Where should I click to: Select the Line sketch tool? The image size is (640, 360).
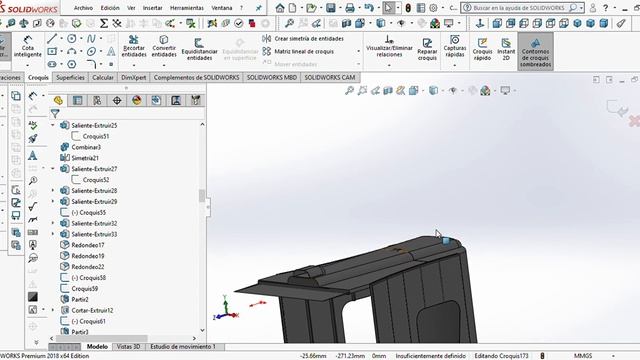(x=52, y=39)
